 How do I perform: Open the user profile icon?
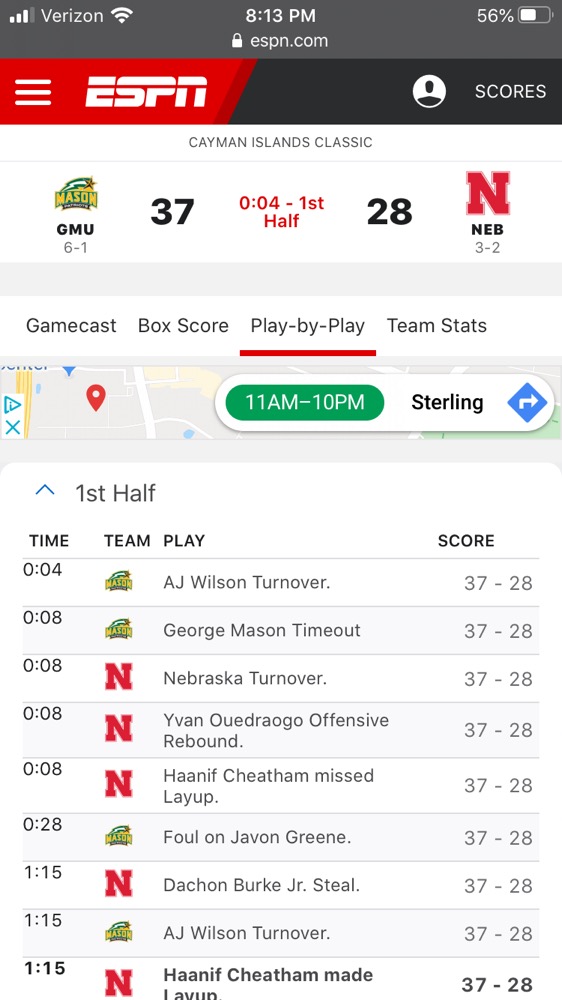click(429, 91)
